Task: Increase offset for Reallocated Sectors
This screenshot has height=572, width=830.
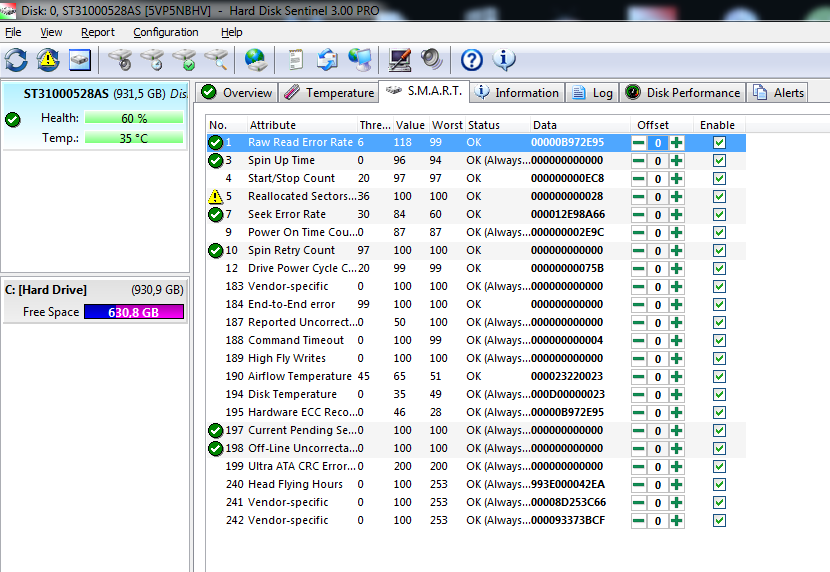Action: click(x=676, y=197)
